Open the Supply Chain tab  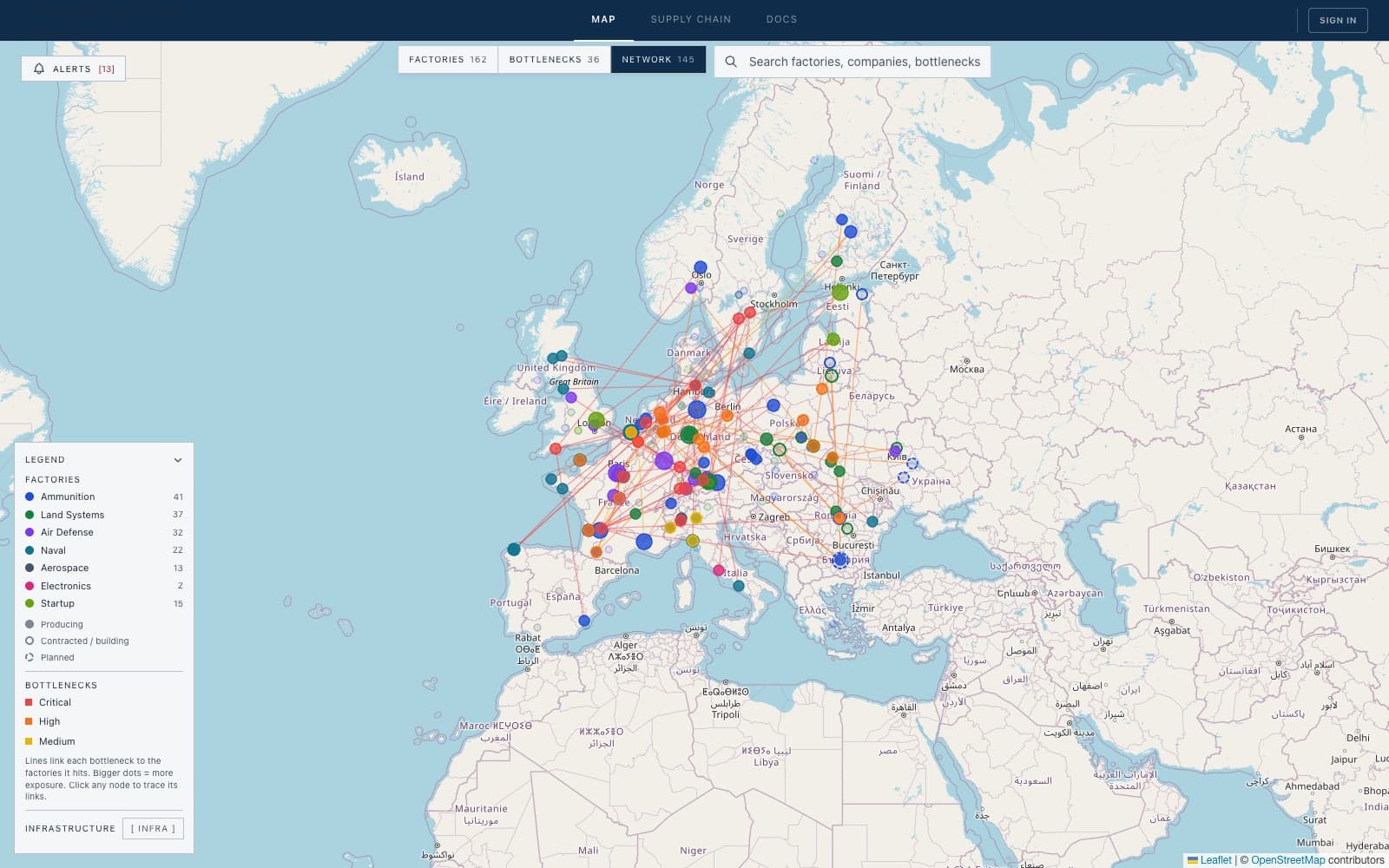coord(691,19)
